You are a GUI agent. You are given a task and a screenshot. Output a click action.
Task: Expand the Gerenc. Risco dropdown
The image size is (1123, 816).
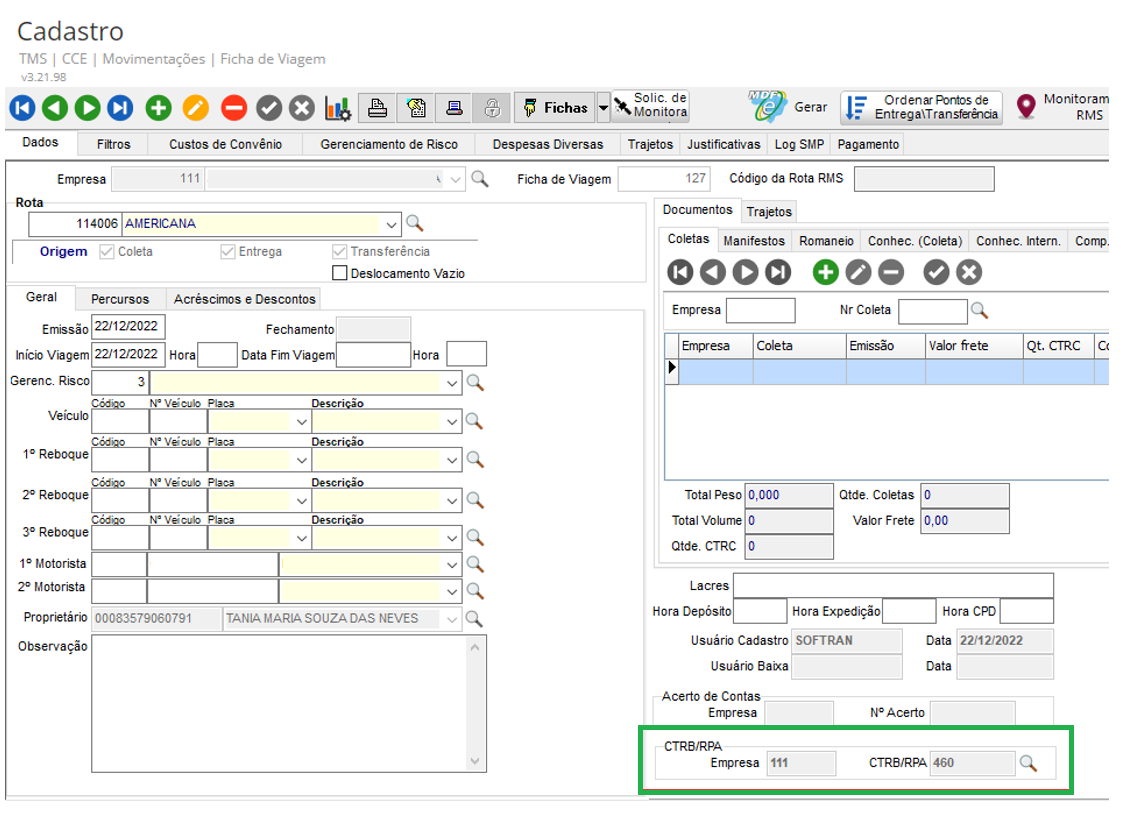coord(453,382)
